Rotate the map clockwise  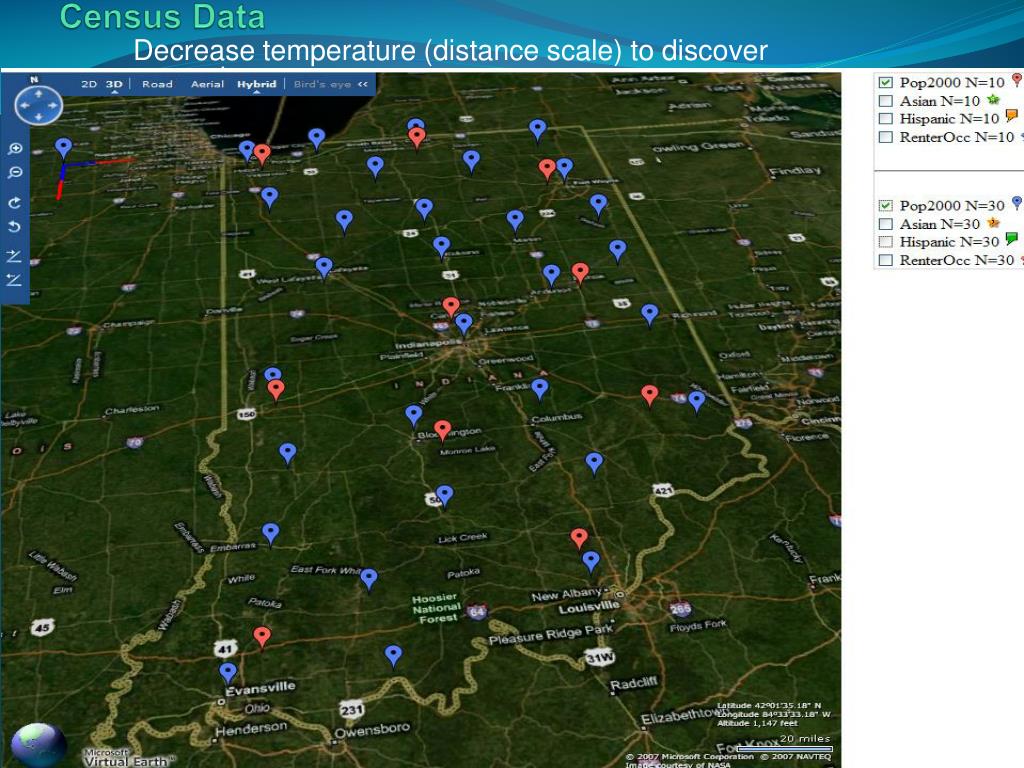15,202
